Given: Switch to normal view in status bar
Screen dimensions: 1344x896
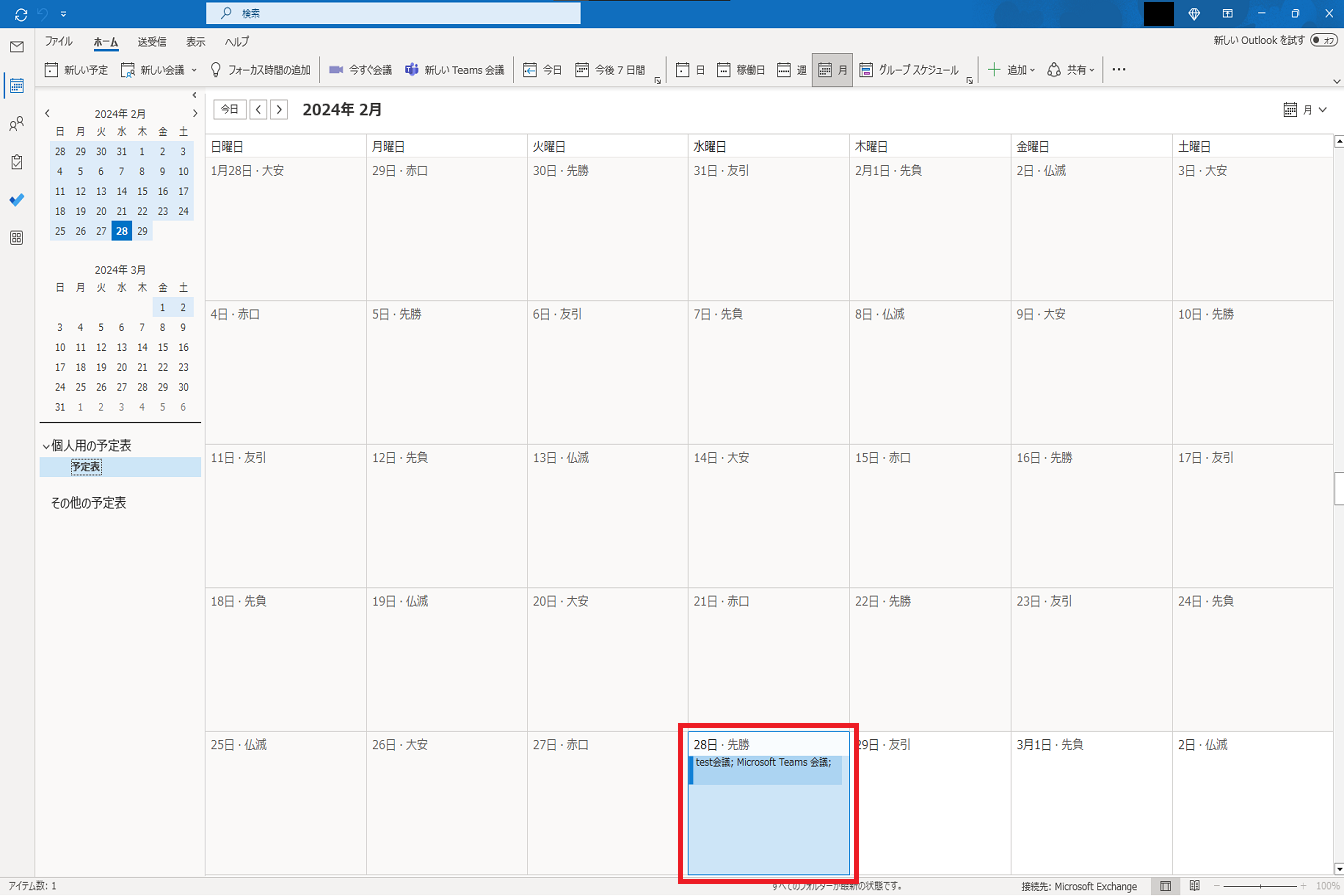Looking at the screenshot, I should pyautogui.click(x=1165, y=886).
